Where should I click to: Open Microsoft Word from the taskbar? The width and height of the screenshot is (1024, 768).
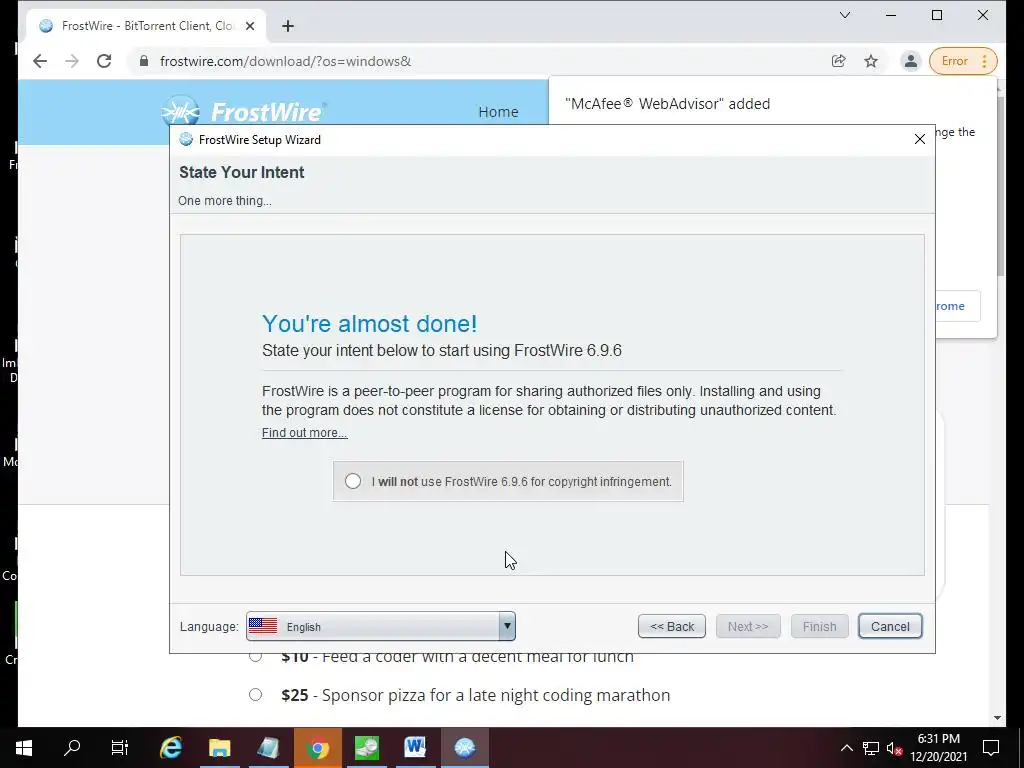pos(415,748)
